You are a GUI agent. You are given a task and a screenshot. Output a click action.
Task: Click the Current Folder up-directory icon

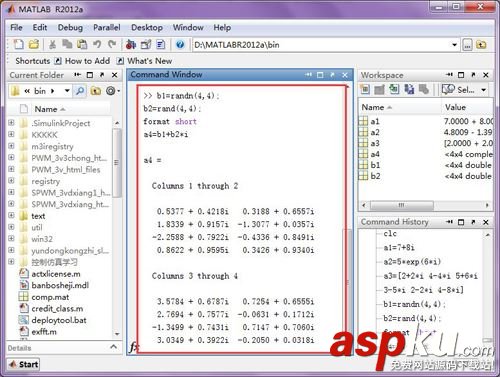click(x=96, y=91)
